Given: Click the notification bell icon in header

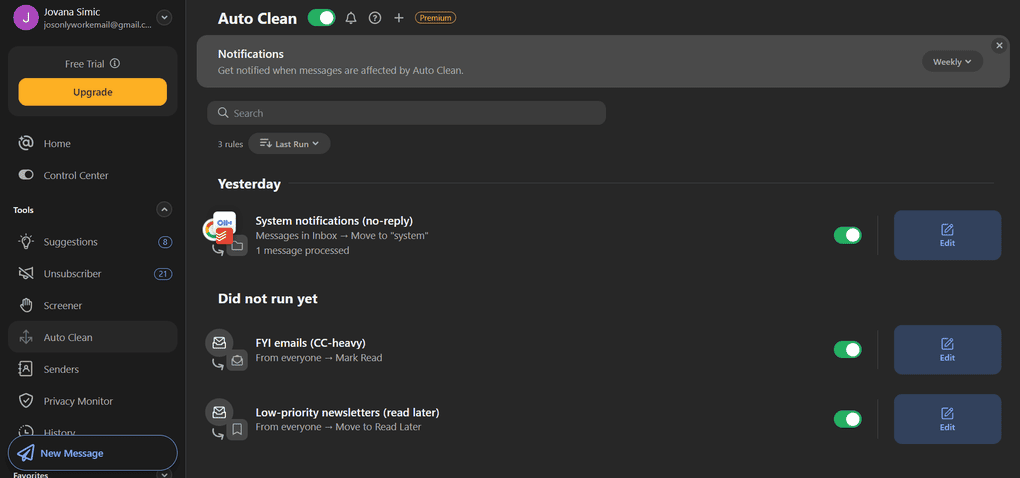Looking at the screenshot, I should tap(351, 18).
